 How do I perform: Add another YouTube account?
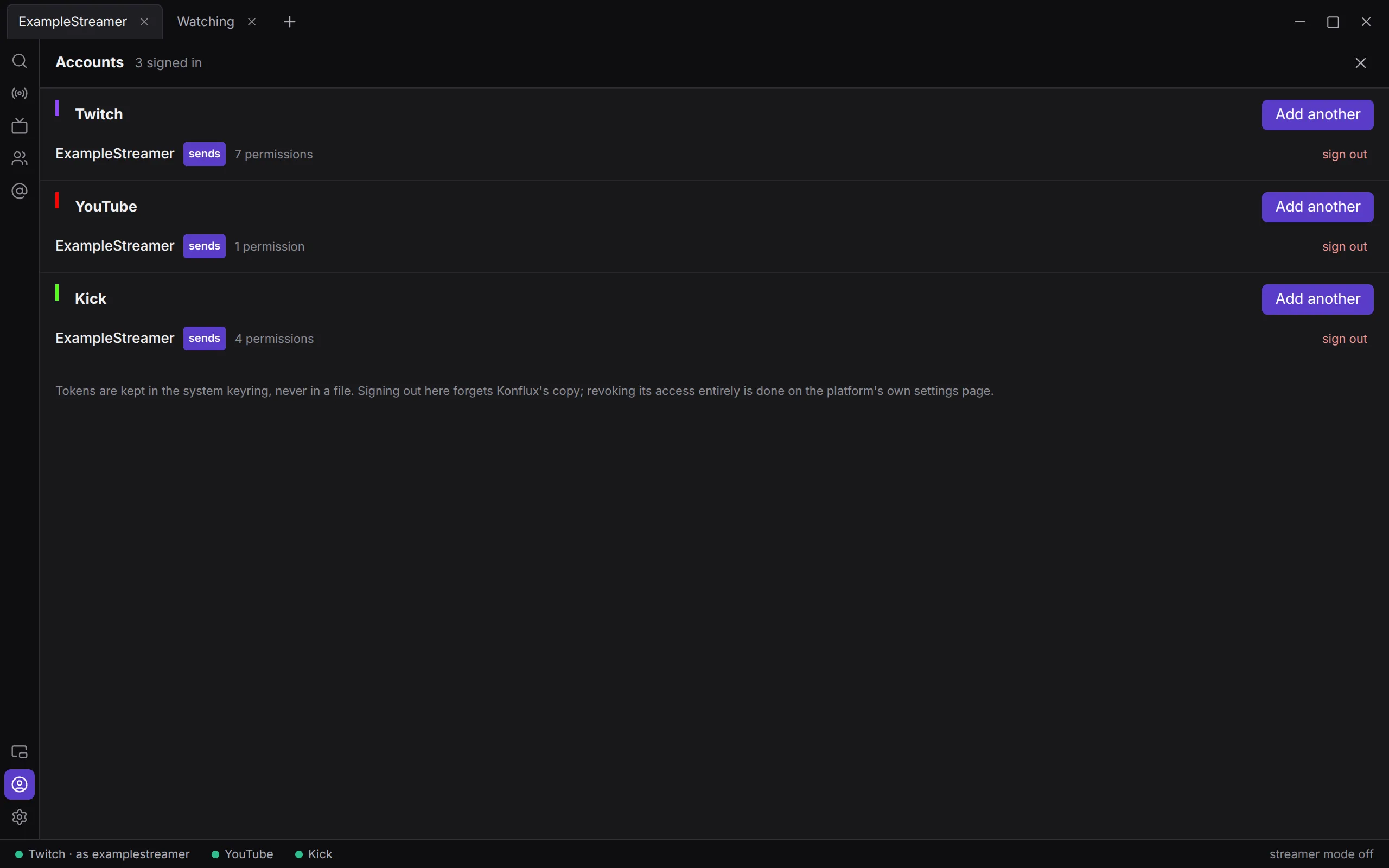point(1317,207)
